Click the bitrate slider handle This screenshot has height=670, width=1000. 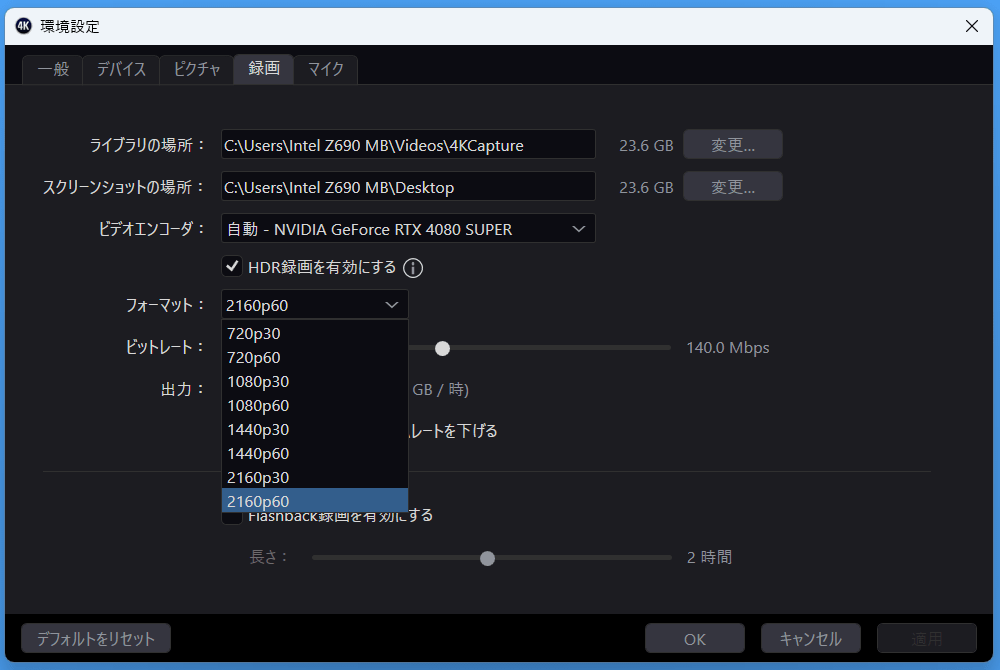pos(442,348)
